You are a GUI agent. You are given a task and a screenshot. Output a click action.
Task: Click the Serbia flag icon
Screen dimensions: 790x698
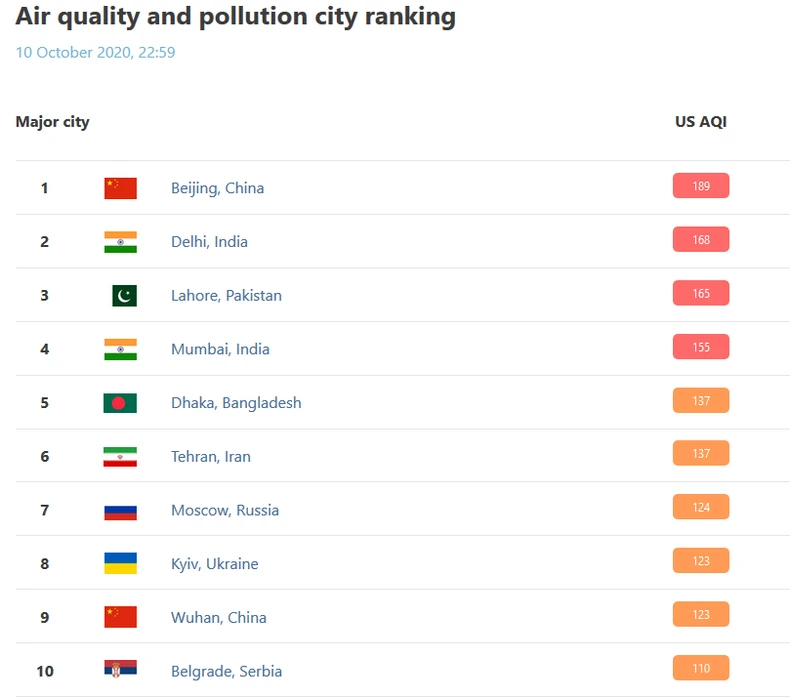click(120, 671)
